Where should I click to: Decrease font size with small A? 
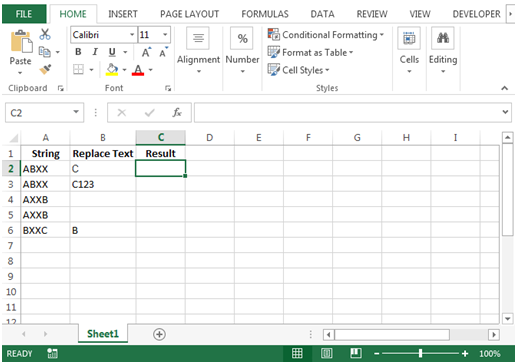pos(163,52)
